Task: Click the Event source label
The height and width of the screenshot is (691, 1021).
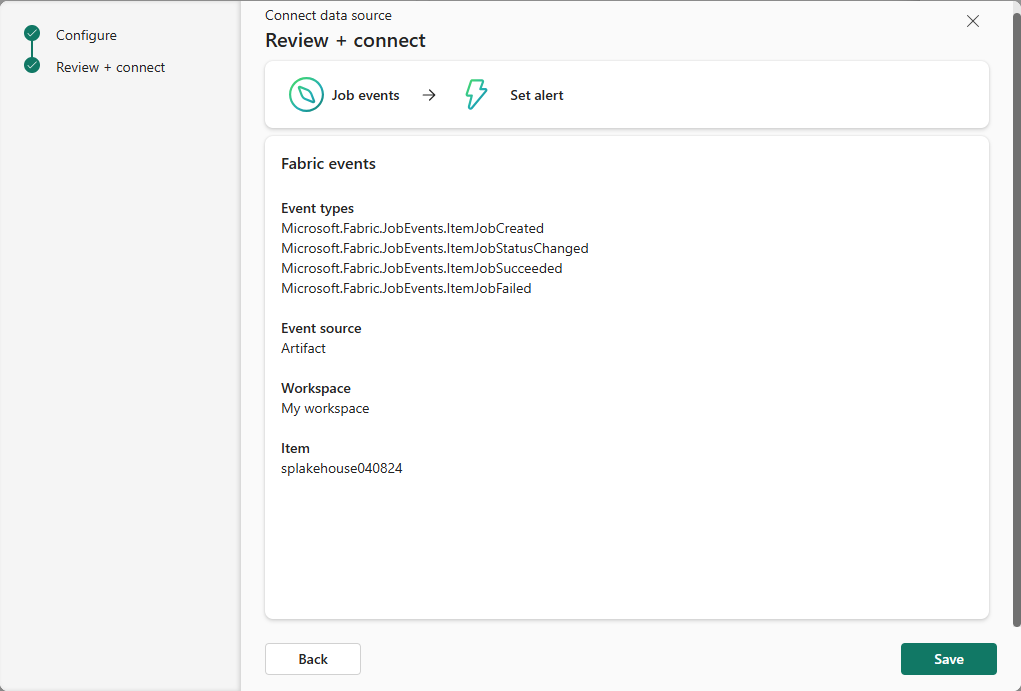Action: point(321,328)
